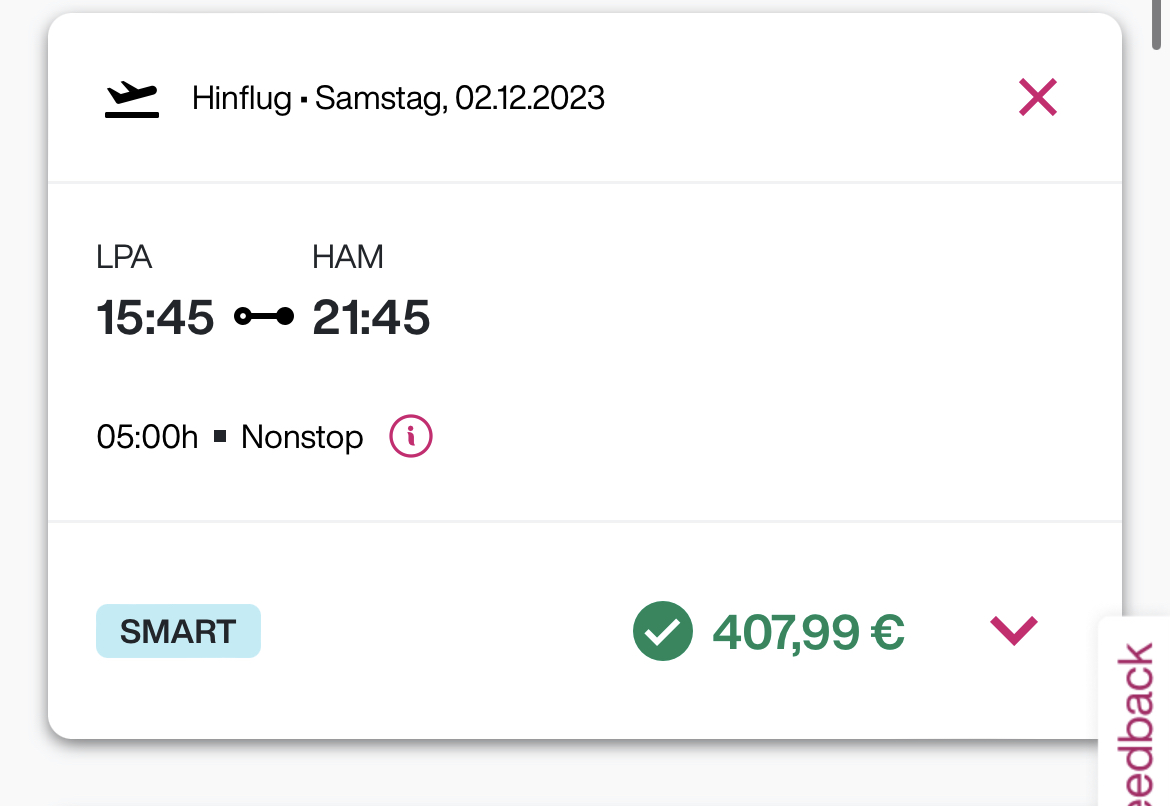Click the 05:00h flight duration
This screenshot has width=1170, height=806.
click(147, 438)
